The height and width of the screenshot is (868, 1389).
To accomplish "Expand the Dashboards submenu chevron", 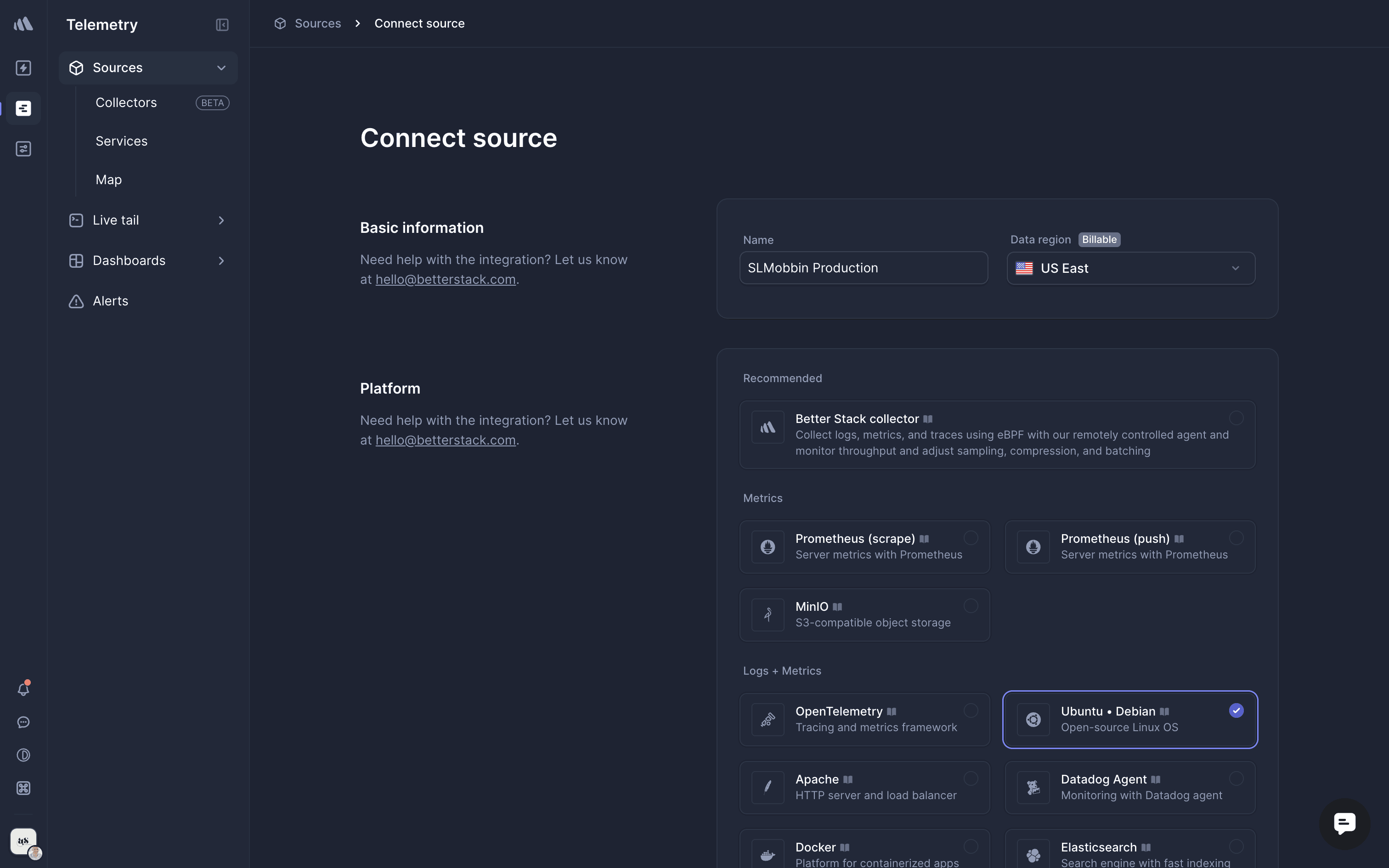I will [221, 261].
